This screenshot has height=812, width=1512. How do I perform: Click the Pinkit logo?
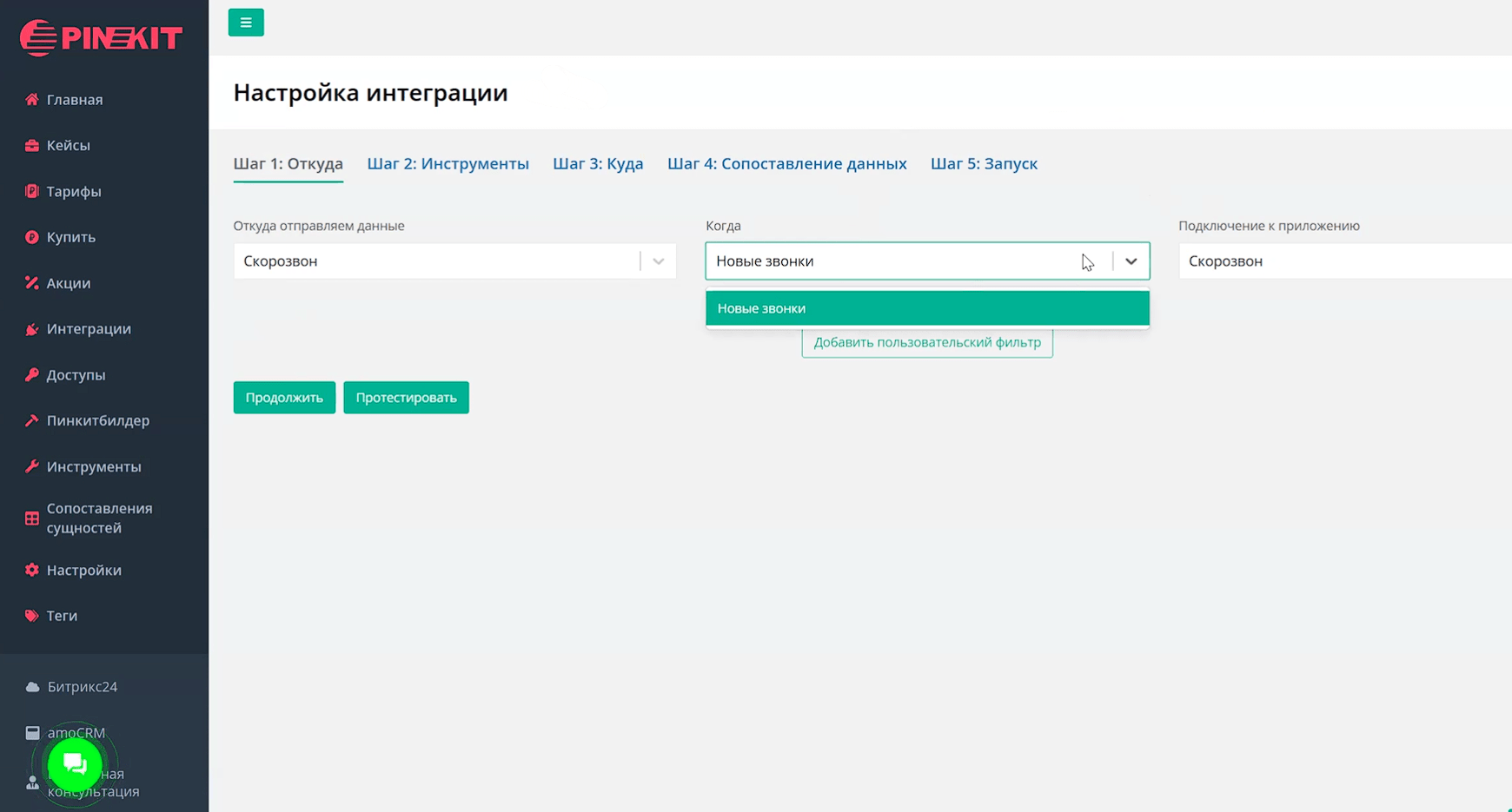coord(102,37)
